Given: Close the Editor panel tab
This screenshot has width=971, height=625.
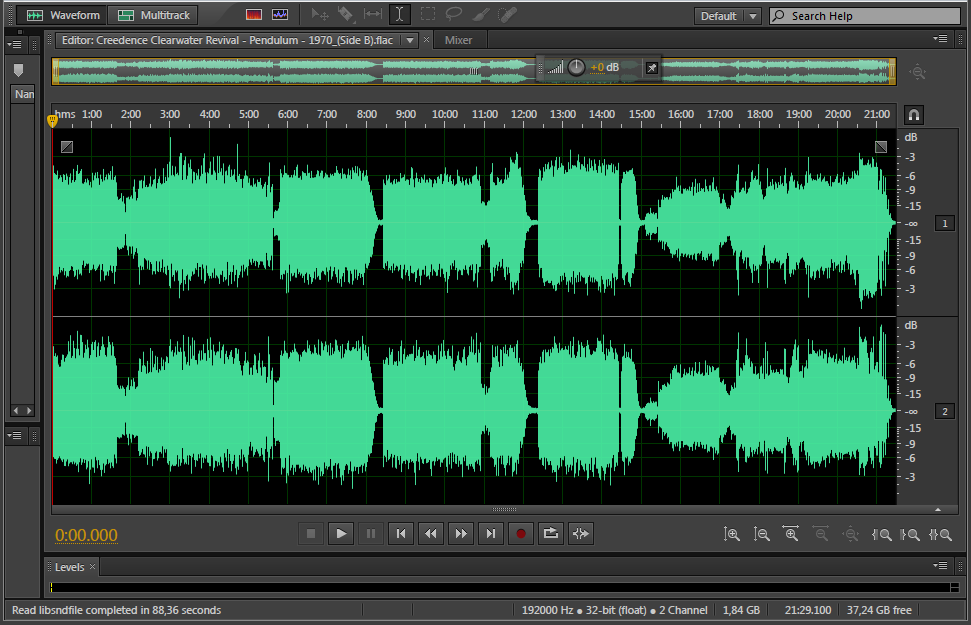Looking at the screenshot, I should pos(426,40).
